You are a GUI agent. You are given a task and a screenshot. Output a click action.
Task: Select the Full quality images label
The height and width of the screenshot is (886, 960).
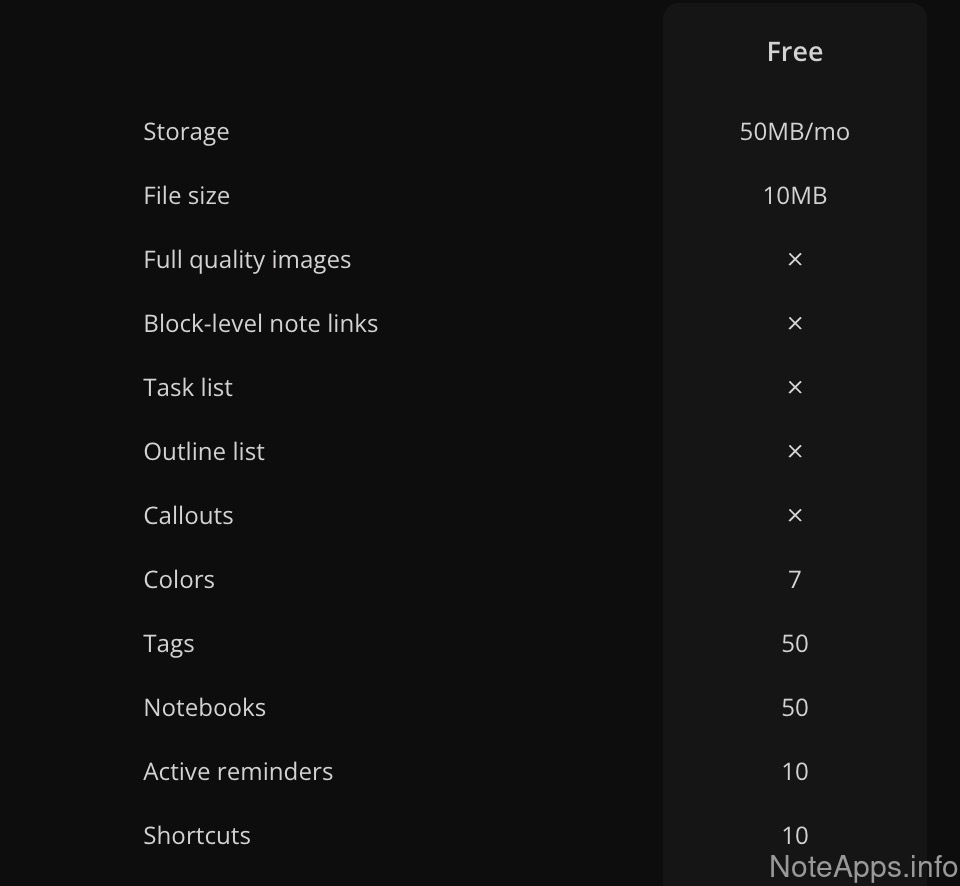click(247, 260)
